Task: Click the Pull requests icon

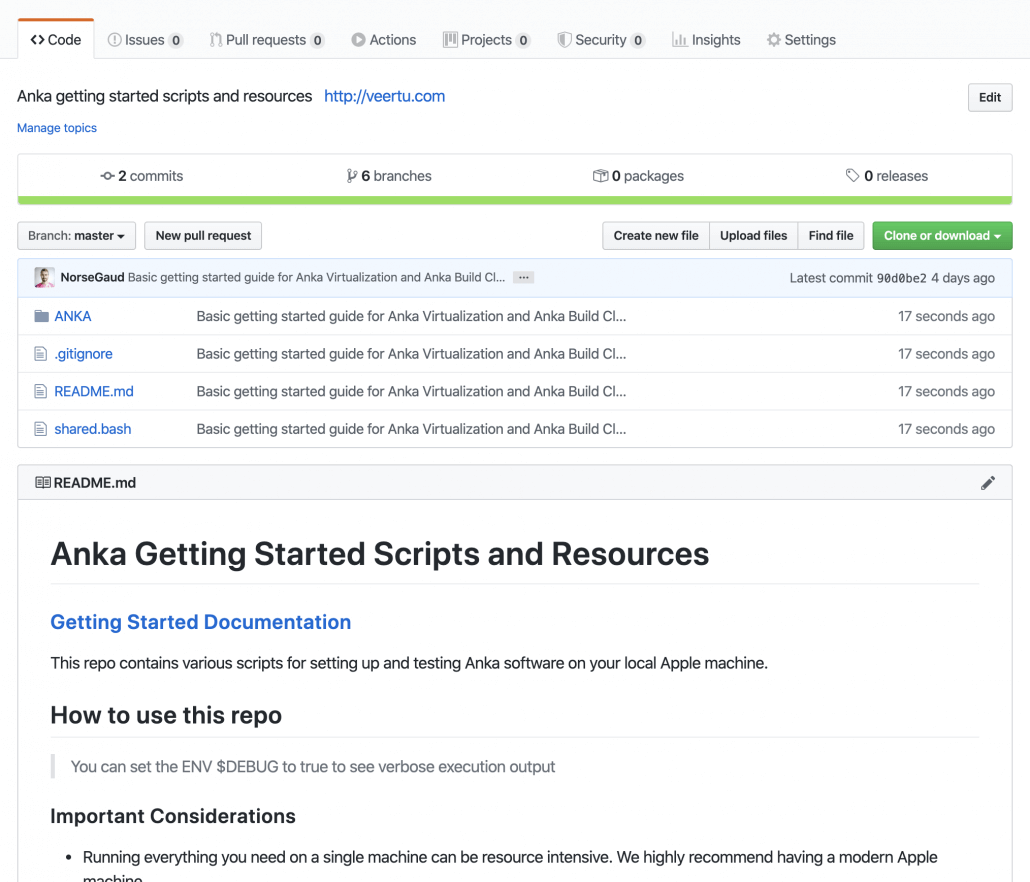Action: pos(216,39)
